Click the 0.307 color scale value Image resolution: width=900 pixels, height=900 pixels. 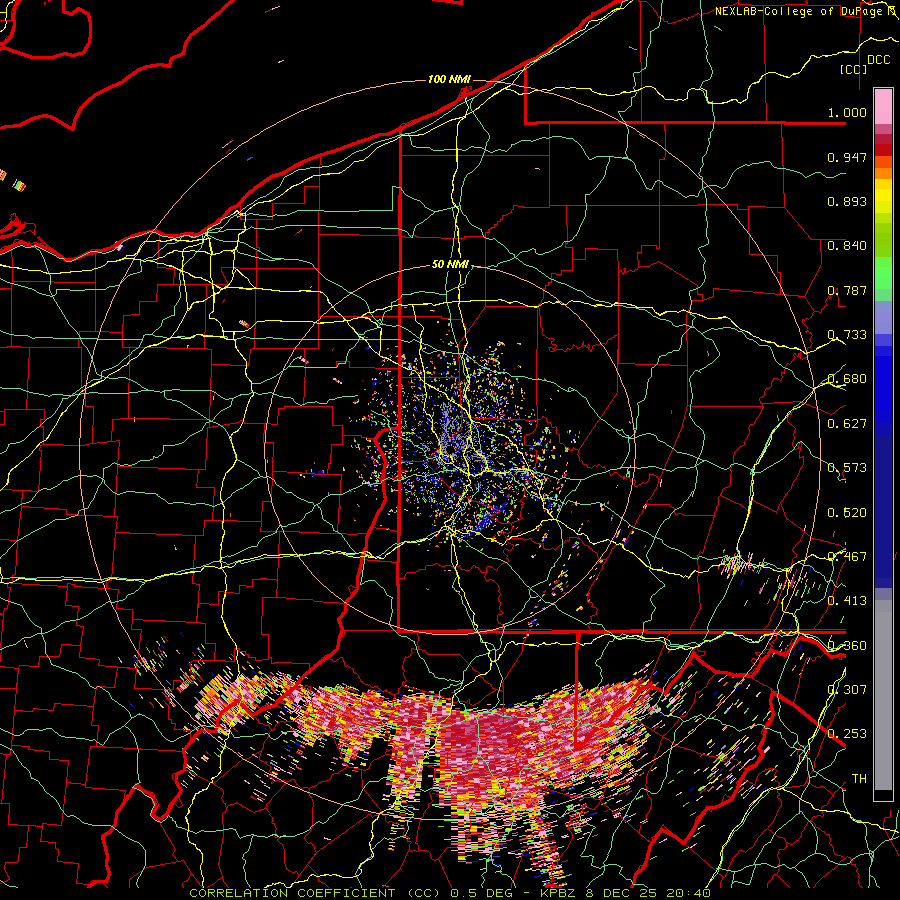point(847,689)
